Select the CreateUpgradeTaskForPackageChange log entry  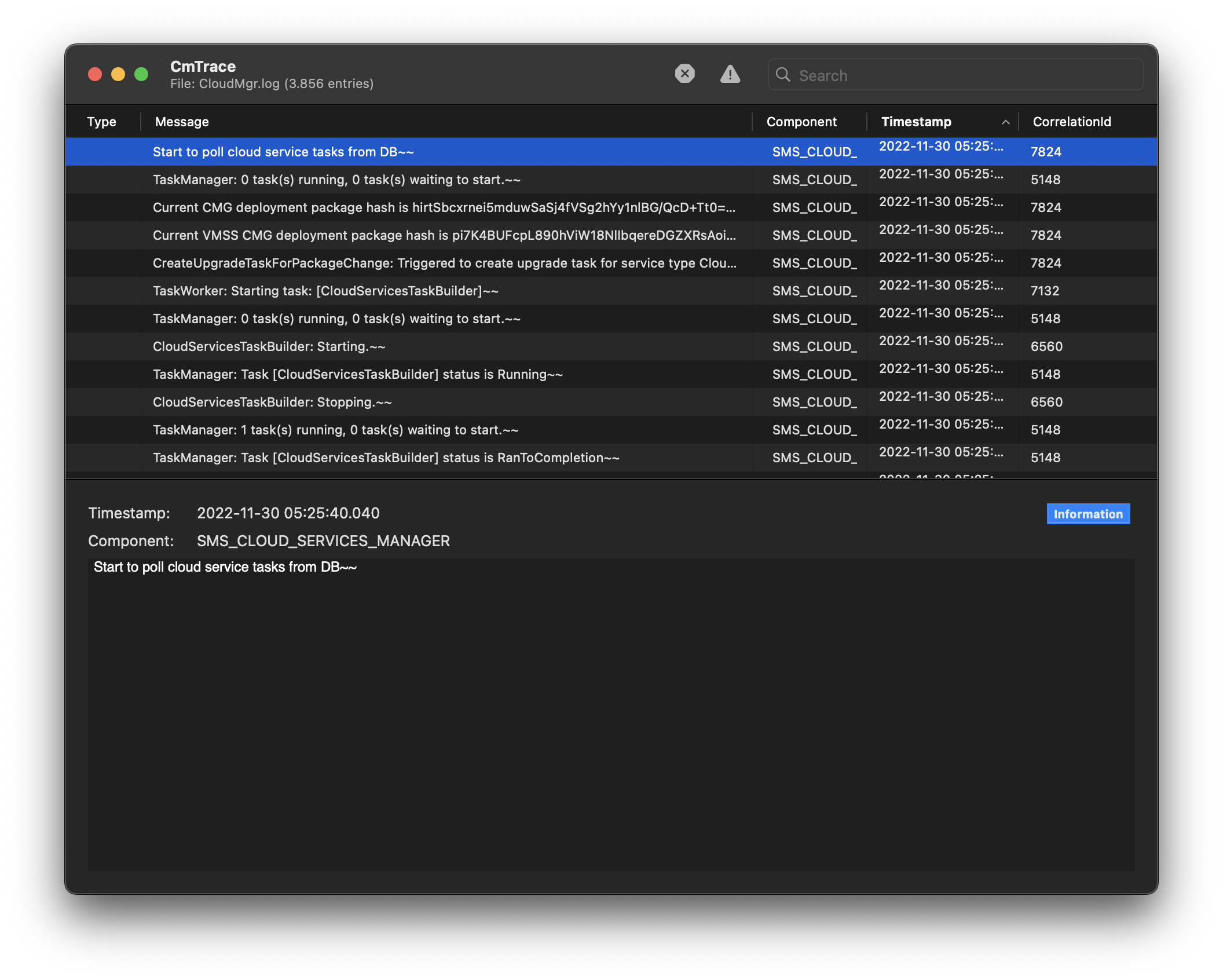[444, 263]
